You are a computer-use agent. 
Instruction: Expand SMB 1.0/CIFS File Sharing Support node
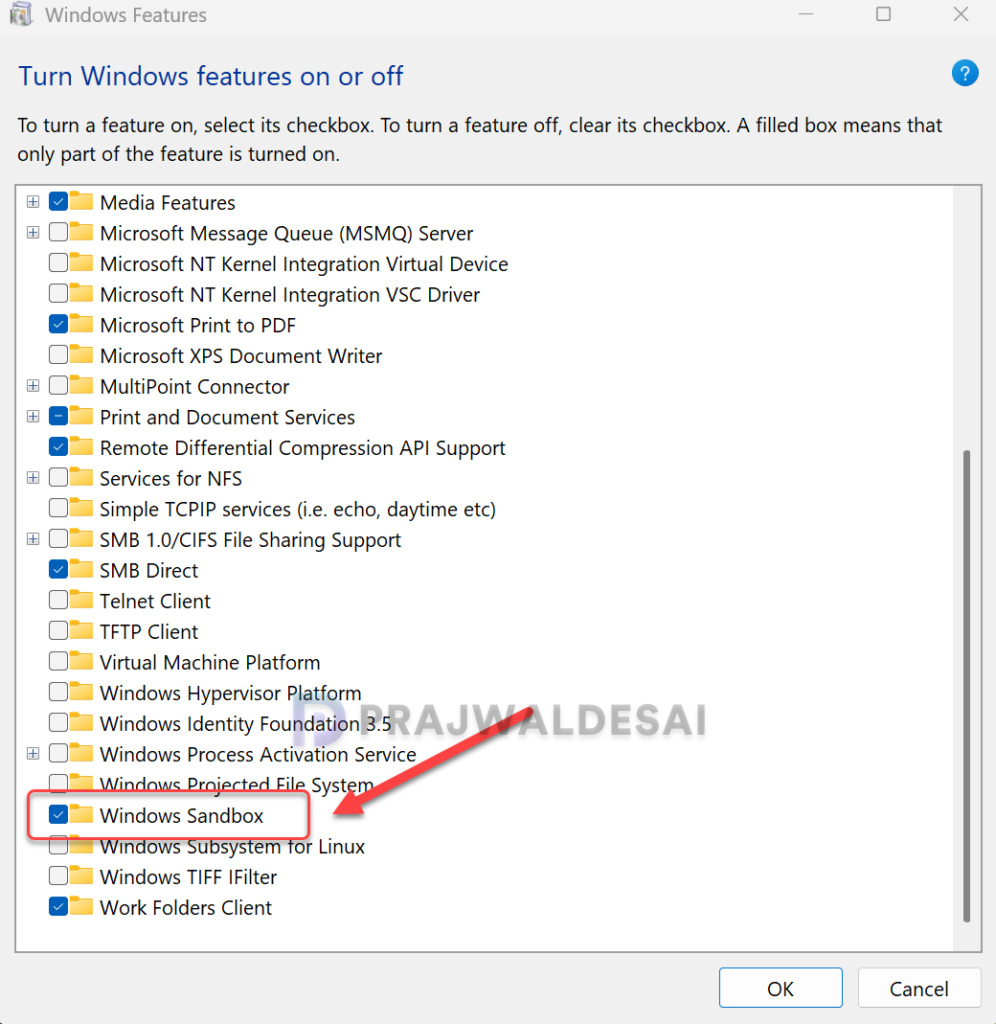coord(33,539)
